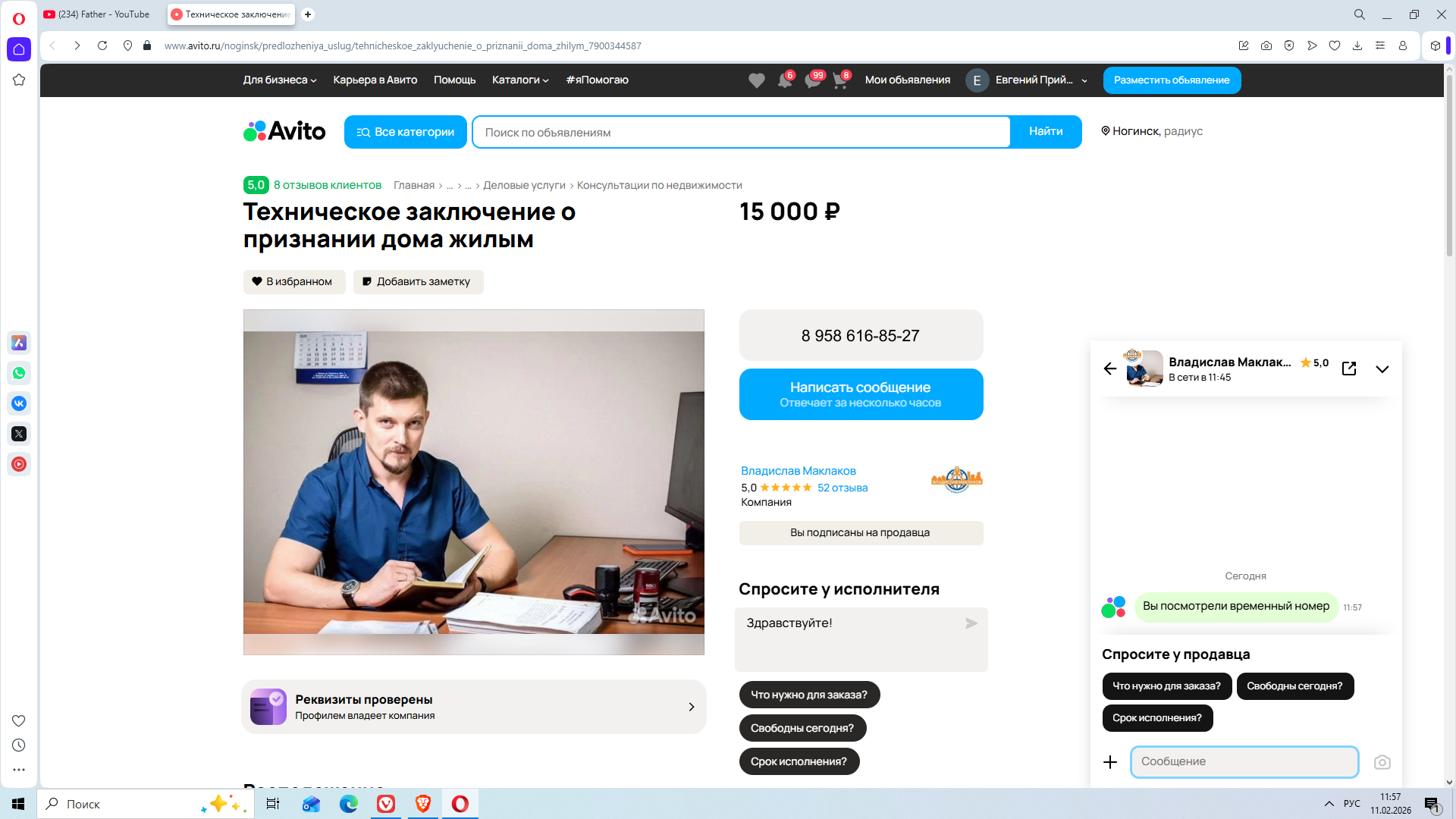Open the messages icon with badge 99
The image size is (1456, 819).
point(812,80)
